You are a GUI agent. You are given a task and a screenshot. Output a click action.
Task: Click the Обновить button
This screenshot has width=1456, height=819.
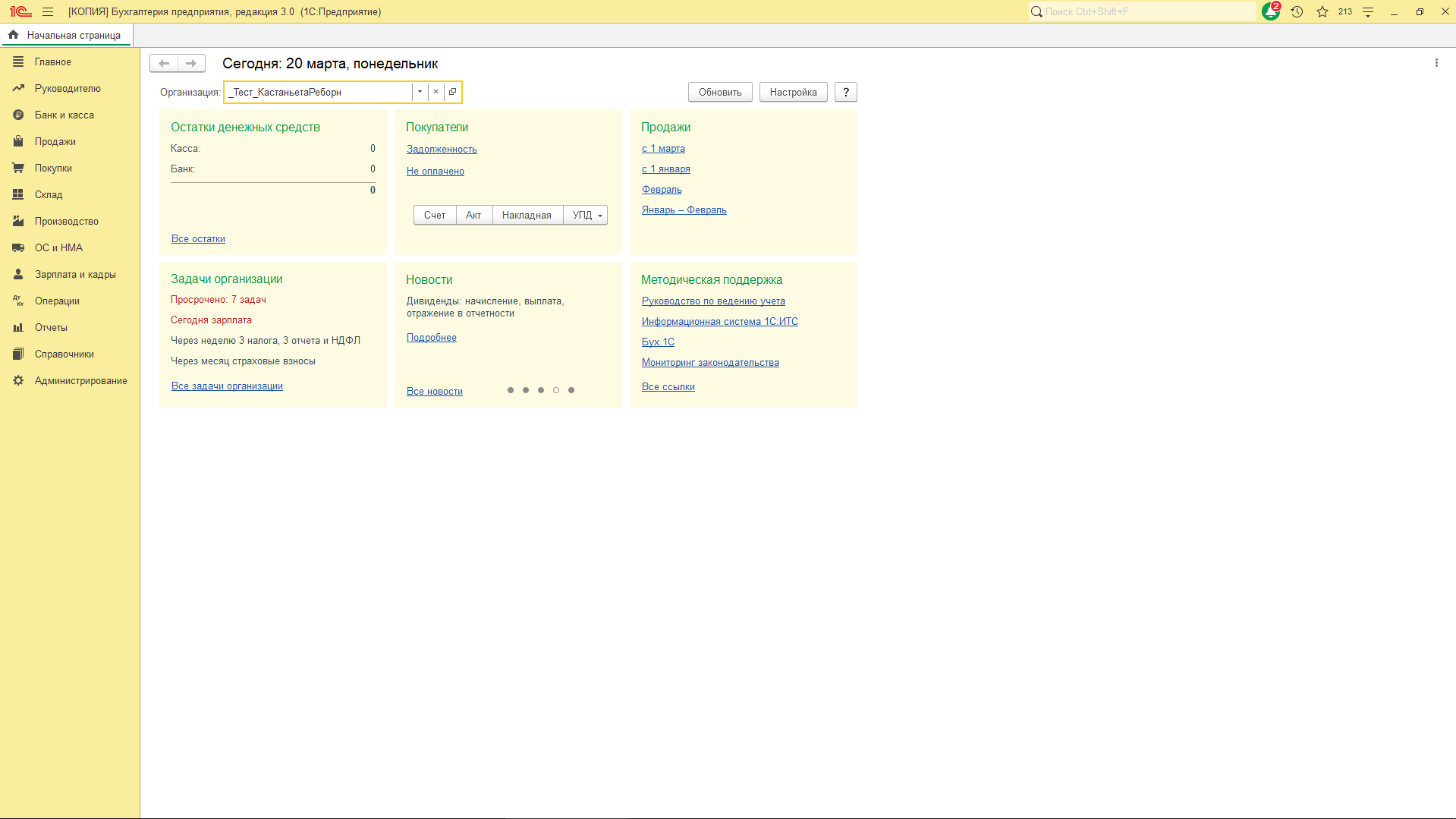(720, 92)
